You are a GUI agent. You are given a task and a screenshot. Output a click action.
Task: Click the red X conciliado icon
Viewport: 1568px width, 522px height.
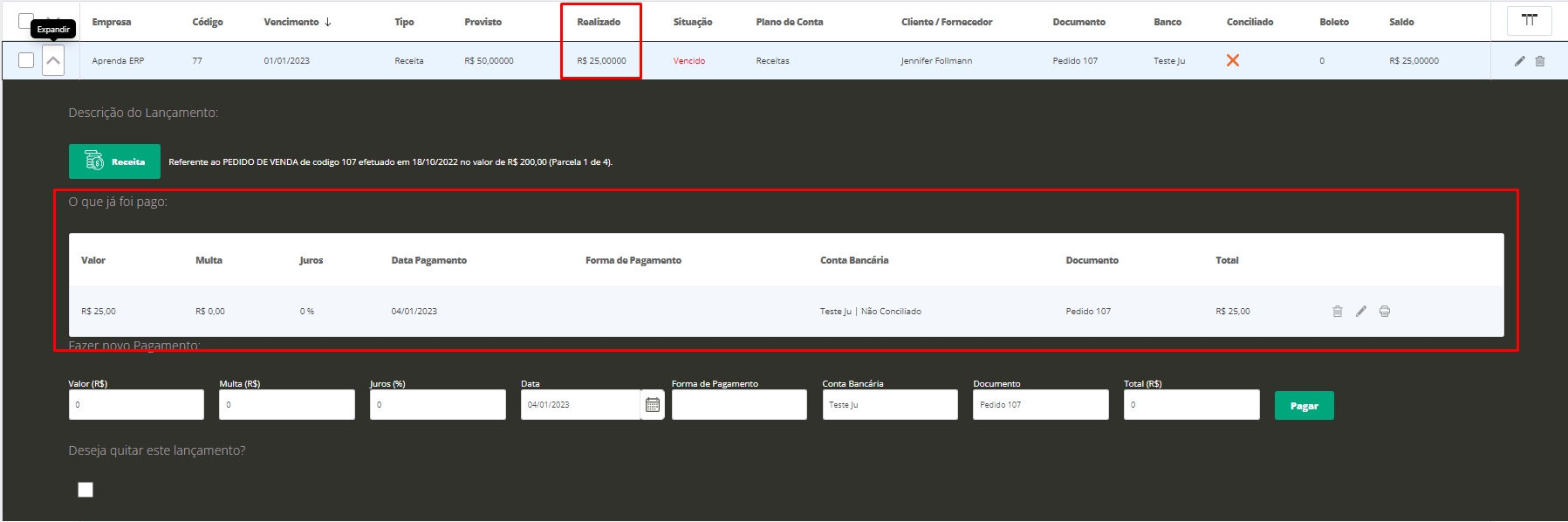(x=1233, y=60)
